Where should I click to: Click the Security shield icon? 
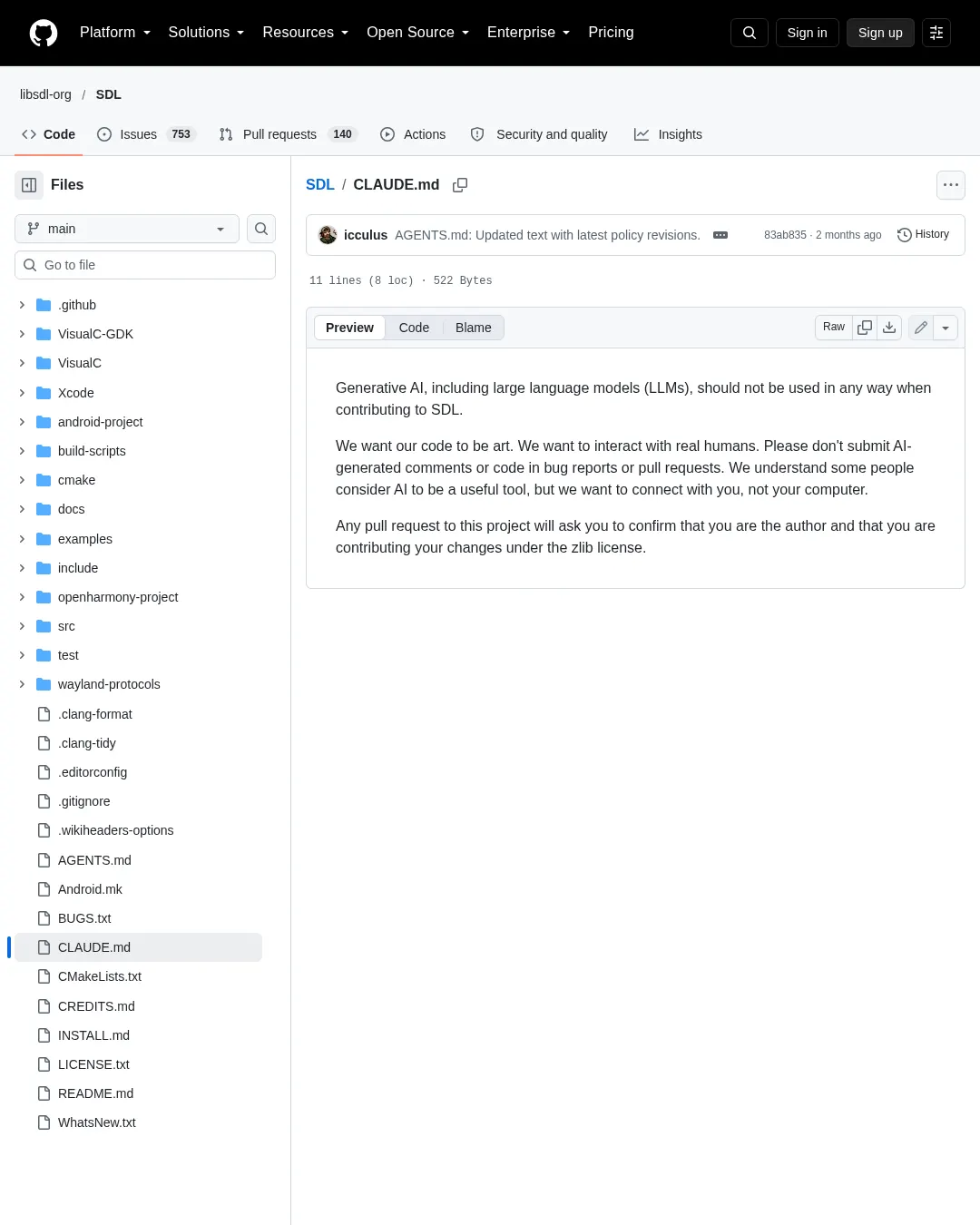477,134
